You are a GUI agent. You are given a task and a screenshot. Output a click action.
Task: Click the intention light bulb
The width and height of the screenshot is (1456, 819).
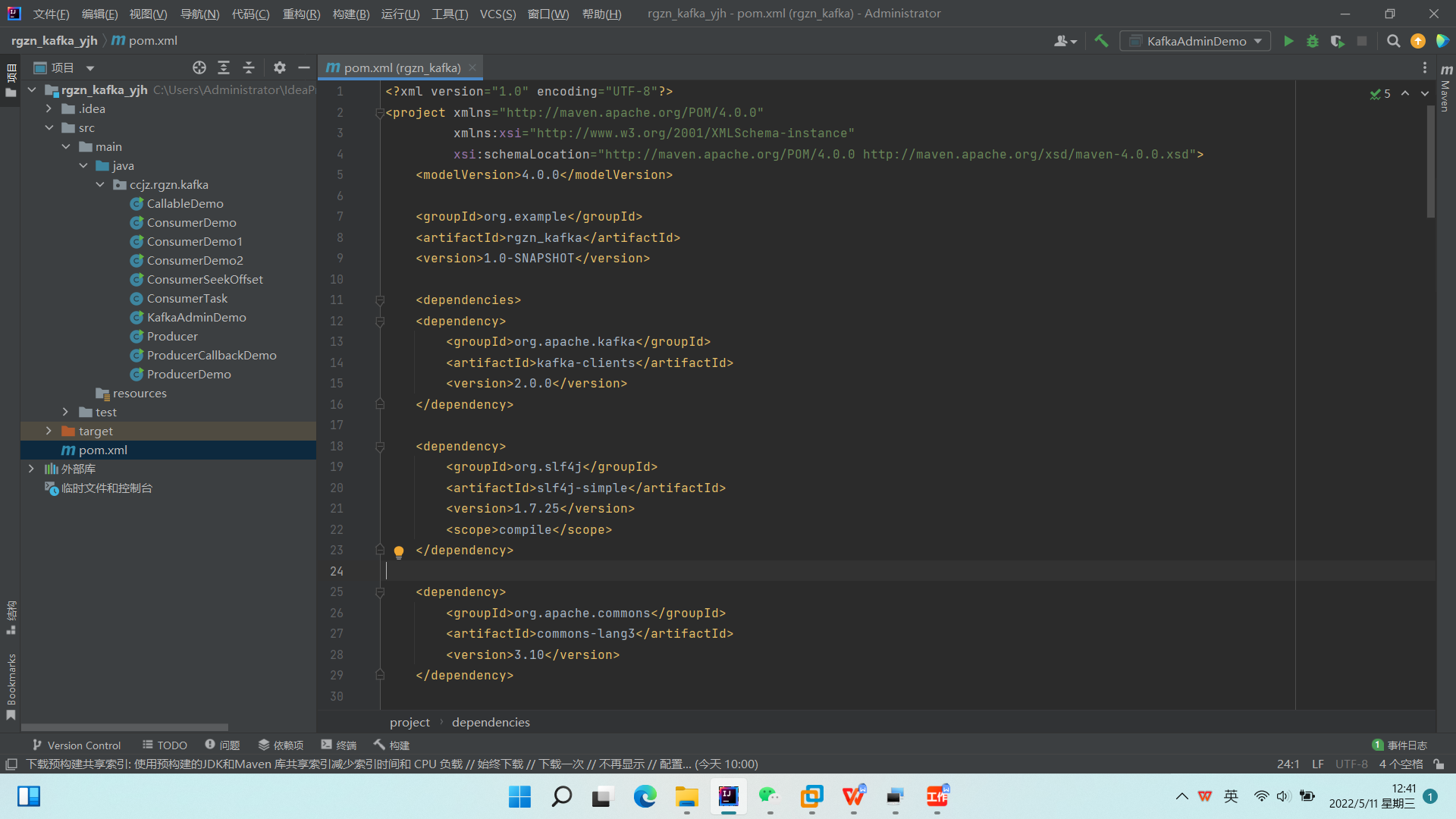pos(399,551)
